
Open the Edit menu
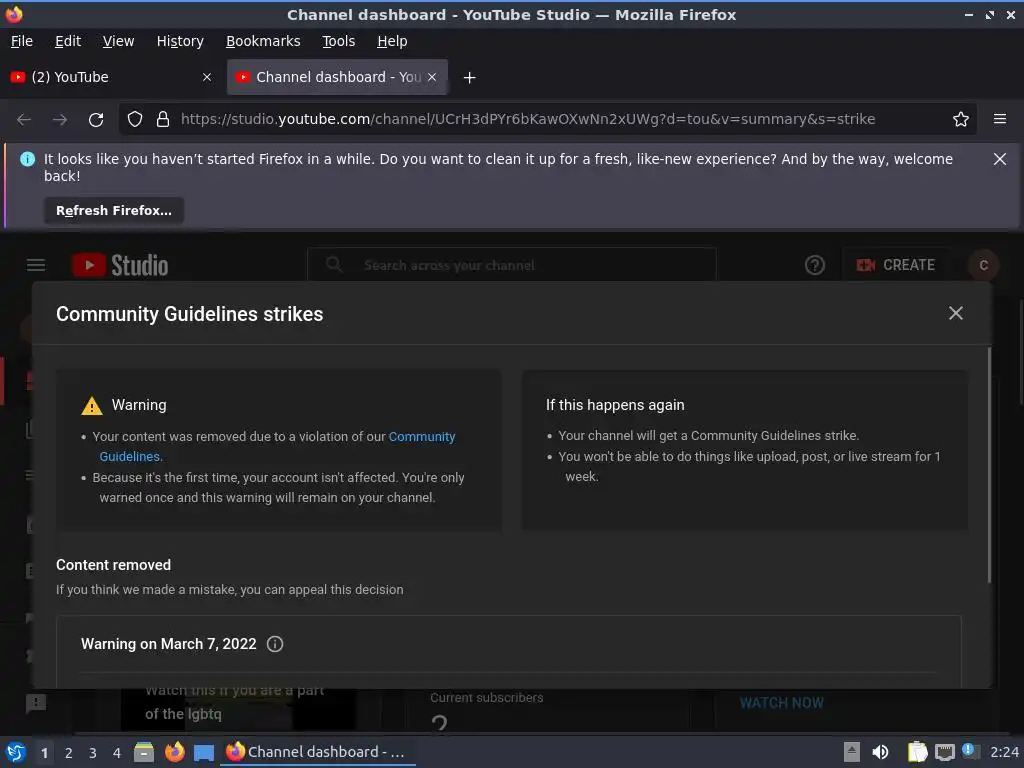tap(68, 41)
